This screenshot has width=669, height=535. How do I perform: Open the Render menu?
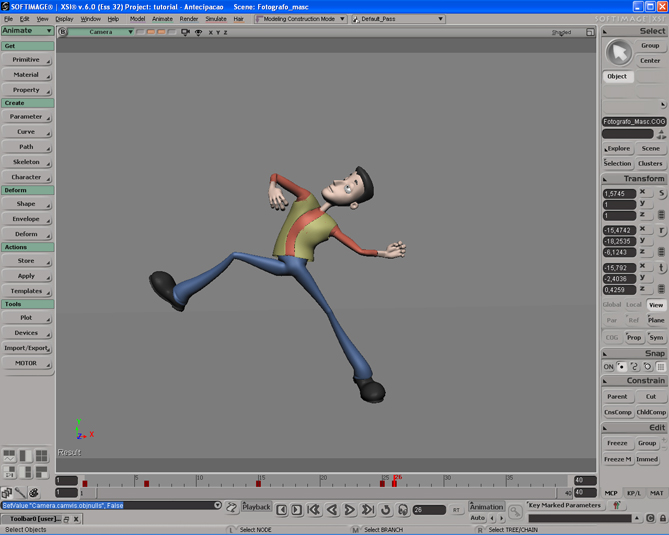(188, 19)
